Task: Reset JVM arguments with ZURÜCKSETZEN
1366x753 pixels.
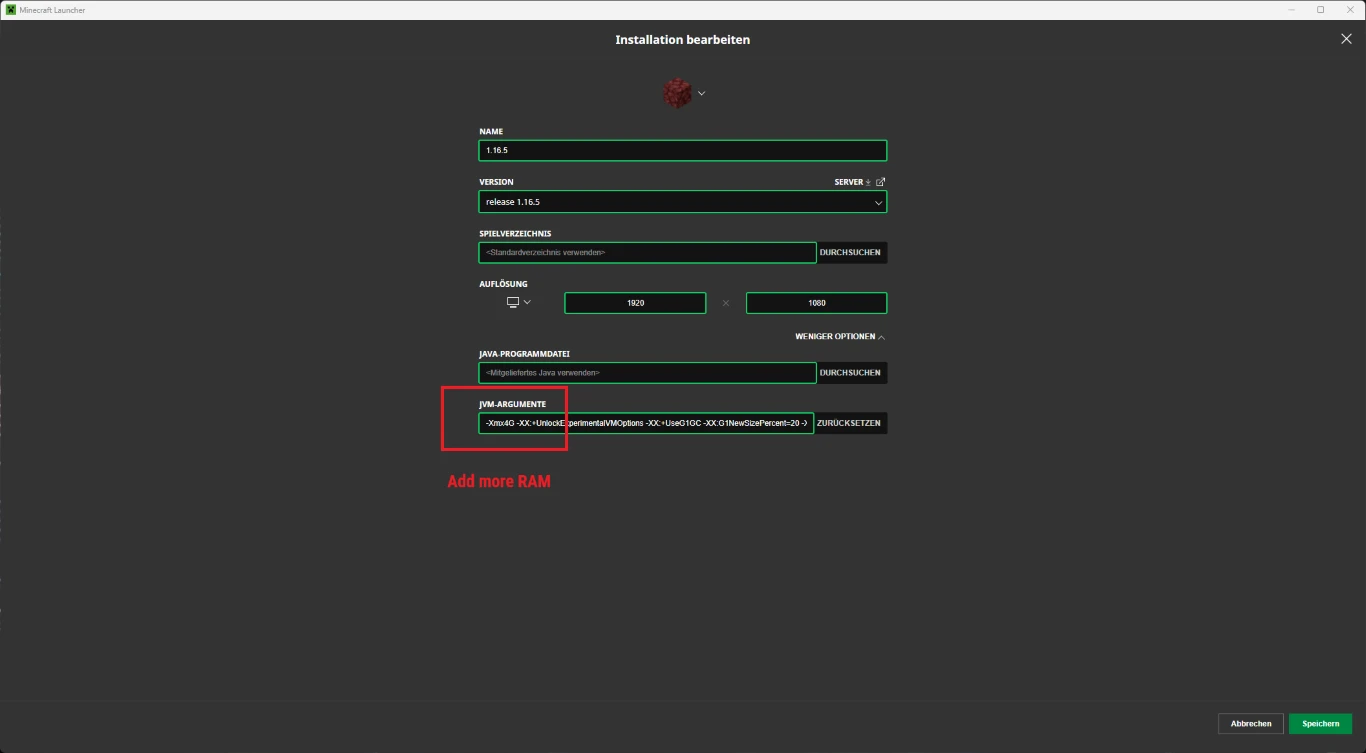Action: pos(851,422)
